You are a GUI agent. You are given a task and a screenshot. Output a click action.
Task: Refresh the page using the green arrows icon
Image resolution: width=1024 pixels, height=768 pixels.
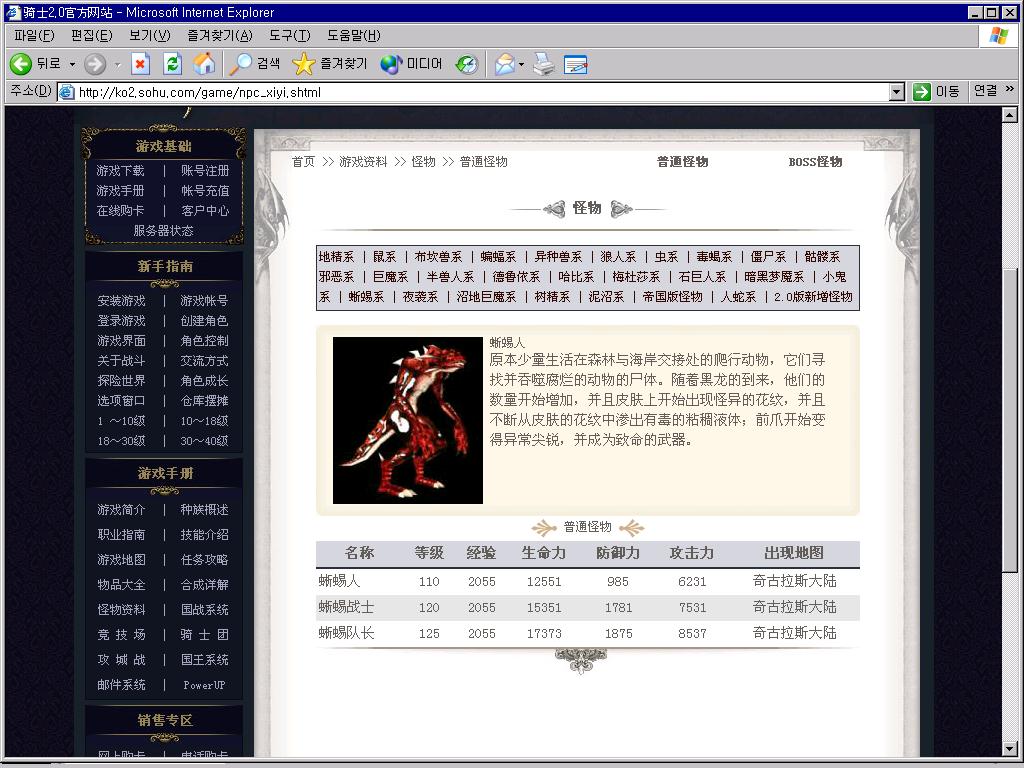pyautogui.click(x=172, y=64)
